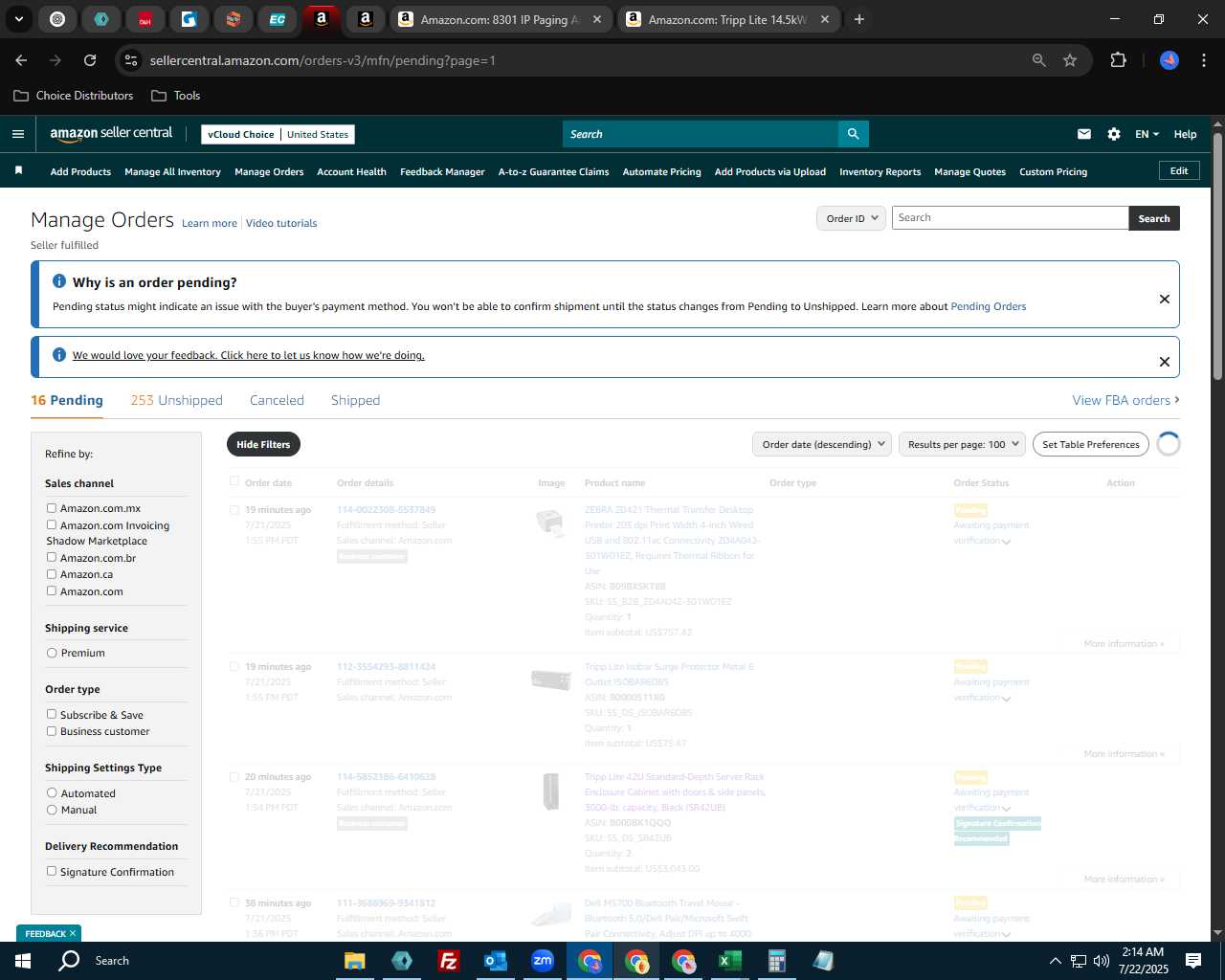
Task: Switch to the 253 Unshipped tab
Action: point(176,400)
